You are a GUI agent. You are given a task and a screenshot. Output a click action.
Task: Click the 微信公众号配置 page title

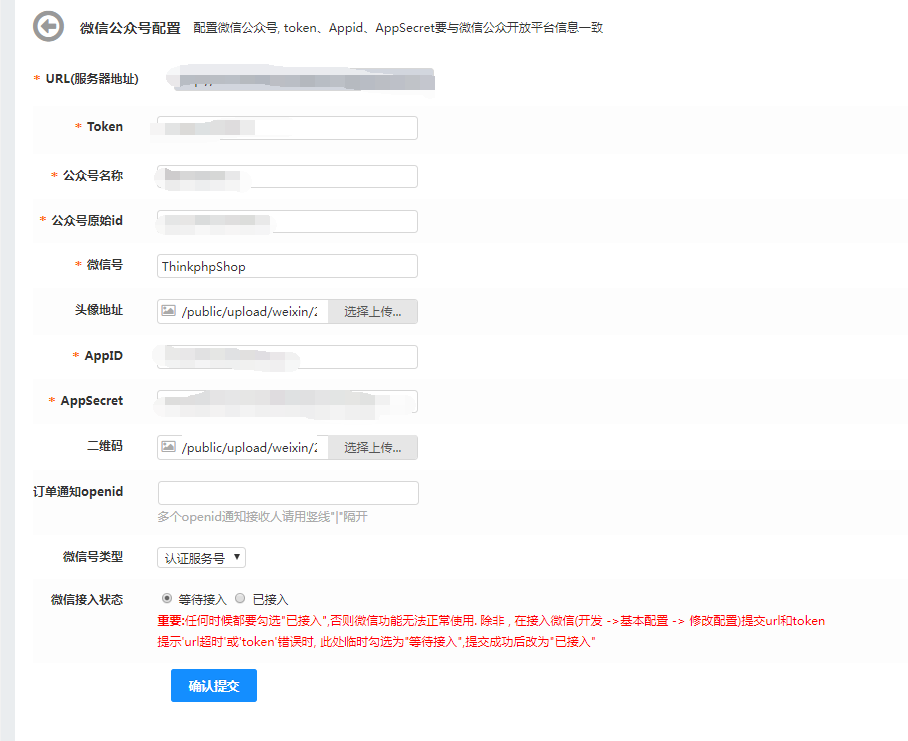(130, 28)
